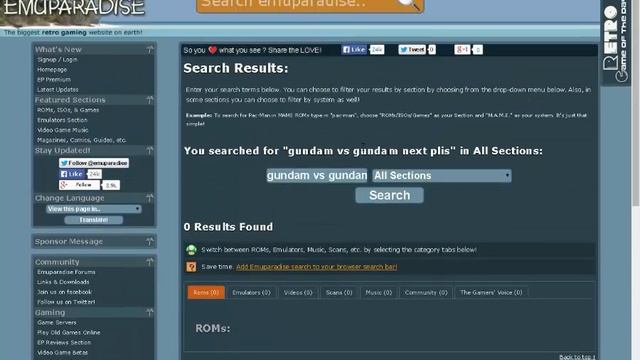Click the Google +1 button in share bar

point(462,50)
